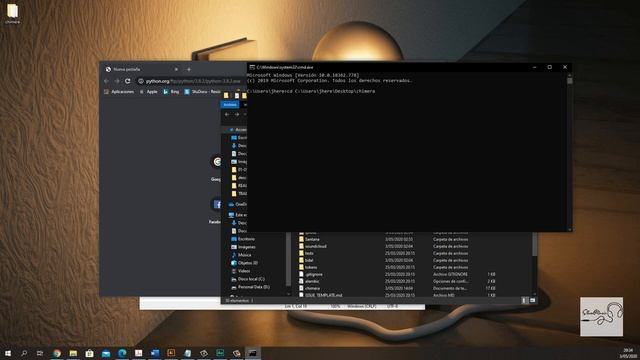This screenshot has width=640, height=360.
Task: Minimize the cmd.exe window
Action: coord(535,67)
